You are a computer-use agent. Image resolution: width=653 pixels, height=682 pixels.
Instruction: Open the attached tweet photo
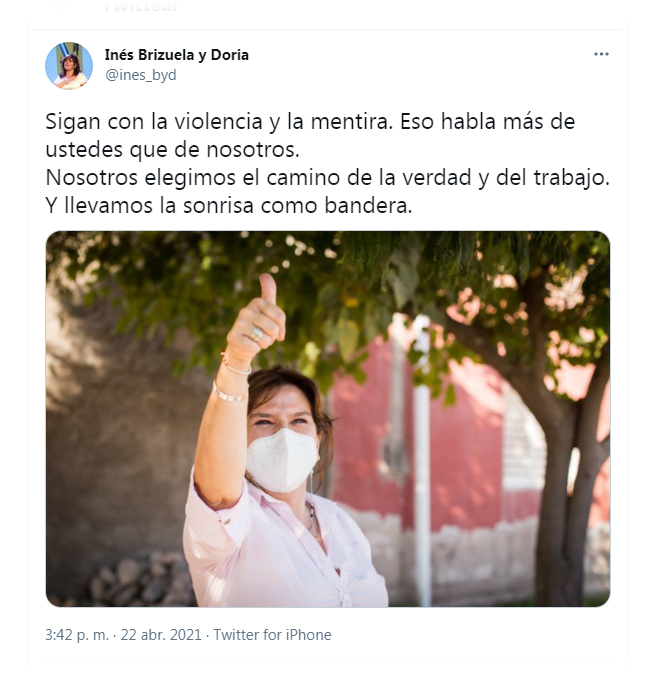tap(328, 419)
